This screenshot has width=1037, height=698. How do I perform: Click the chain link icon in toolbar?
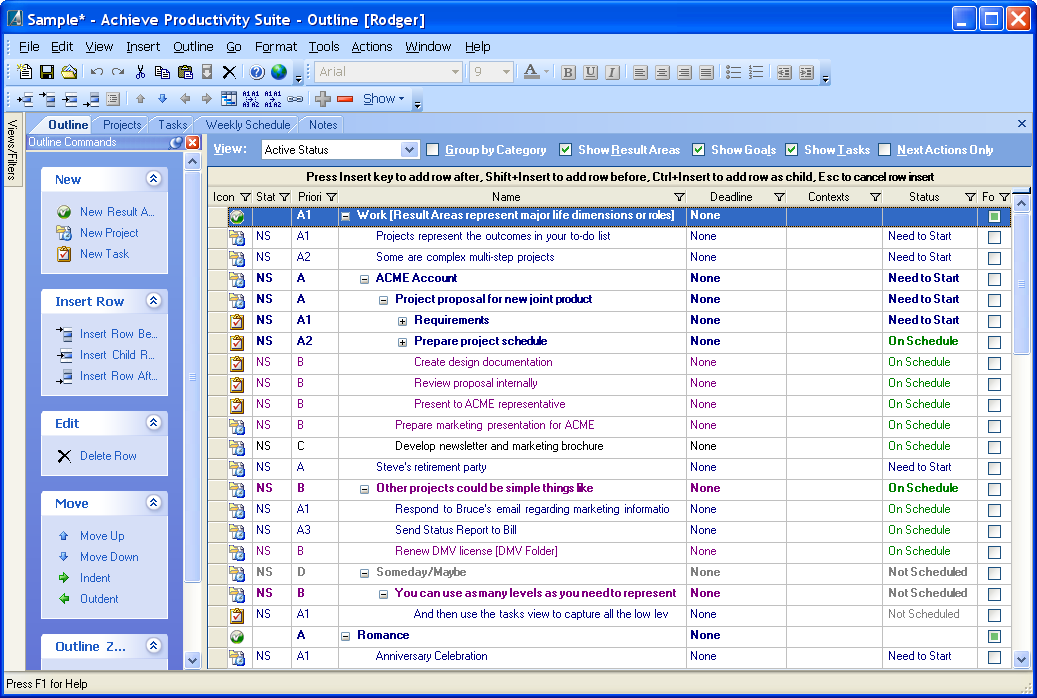pyautogui.click(x=295, y=99)
